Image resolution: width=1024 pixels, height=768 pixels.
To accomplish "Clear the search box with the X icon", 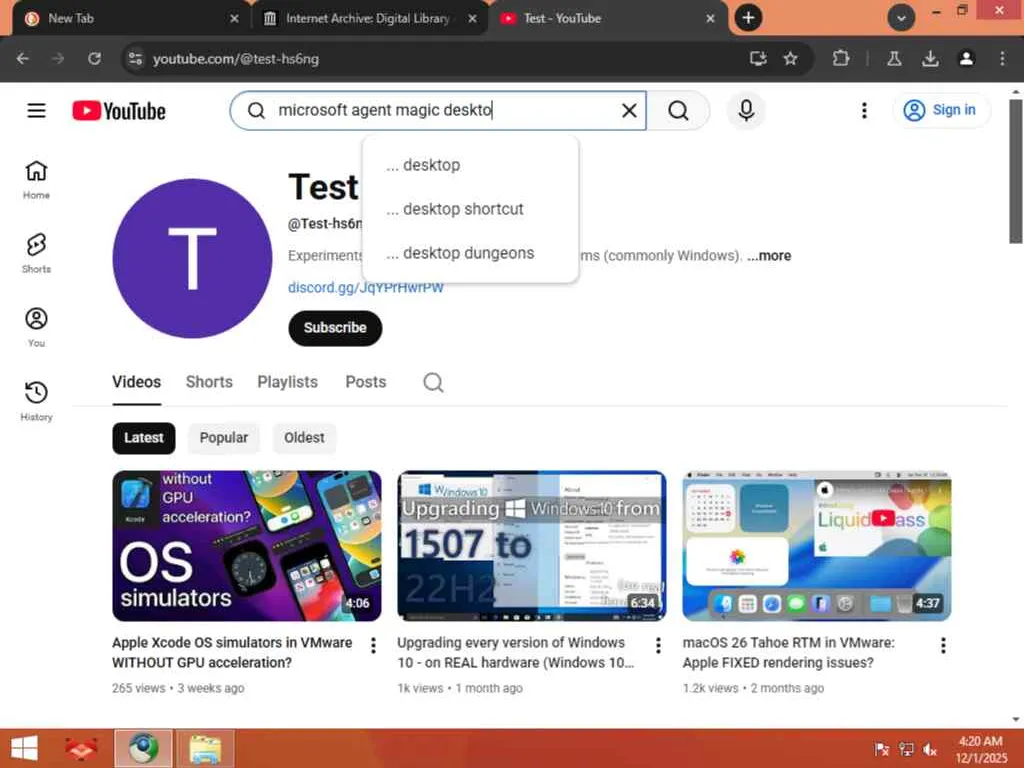I will (629, 110).
